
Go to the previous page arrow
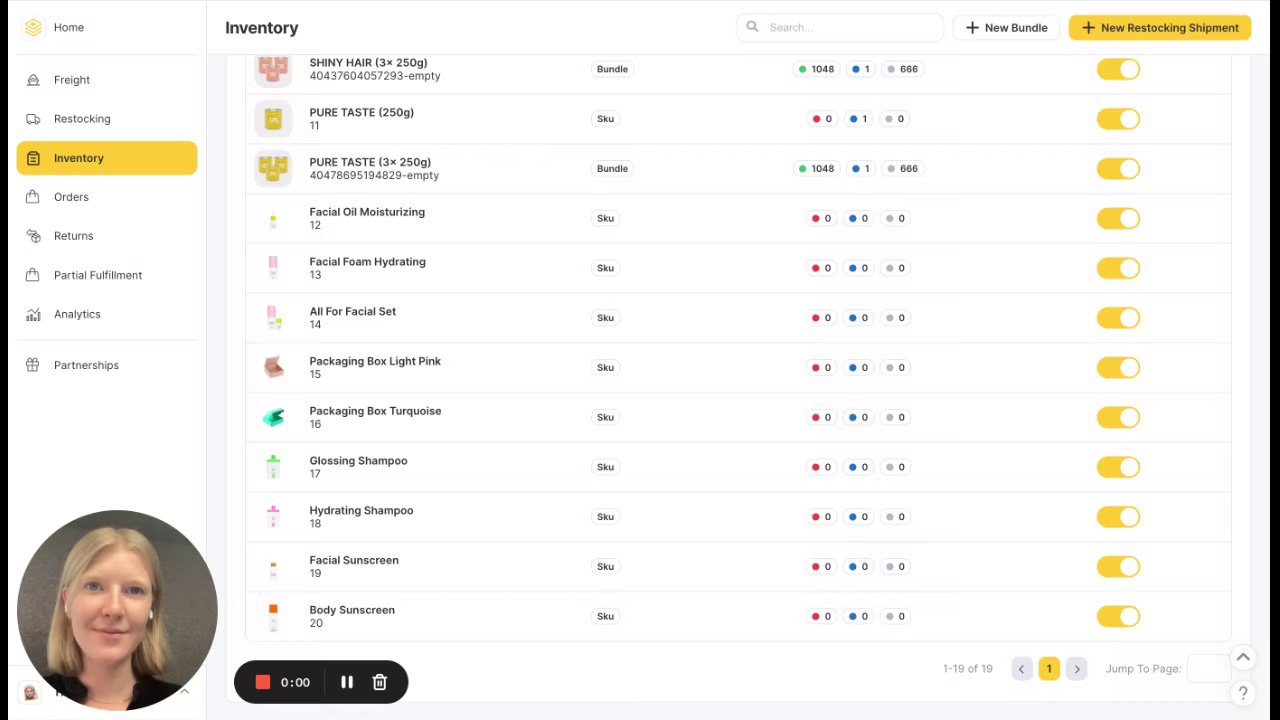point(1021,669)
